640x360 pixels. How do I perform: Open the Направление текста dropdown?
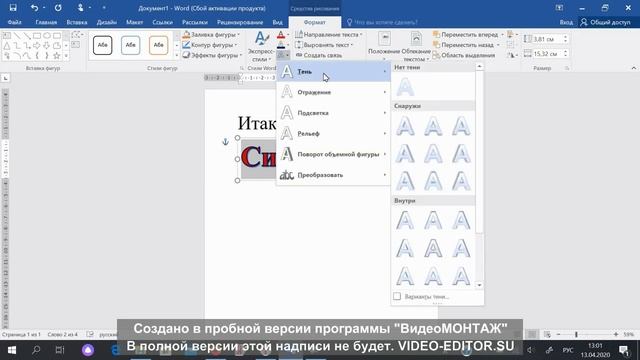329,35
